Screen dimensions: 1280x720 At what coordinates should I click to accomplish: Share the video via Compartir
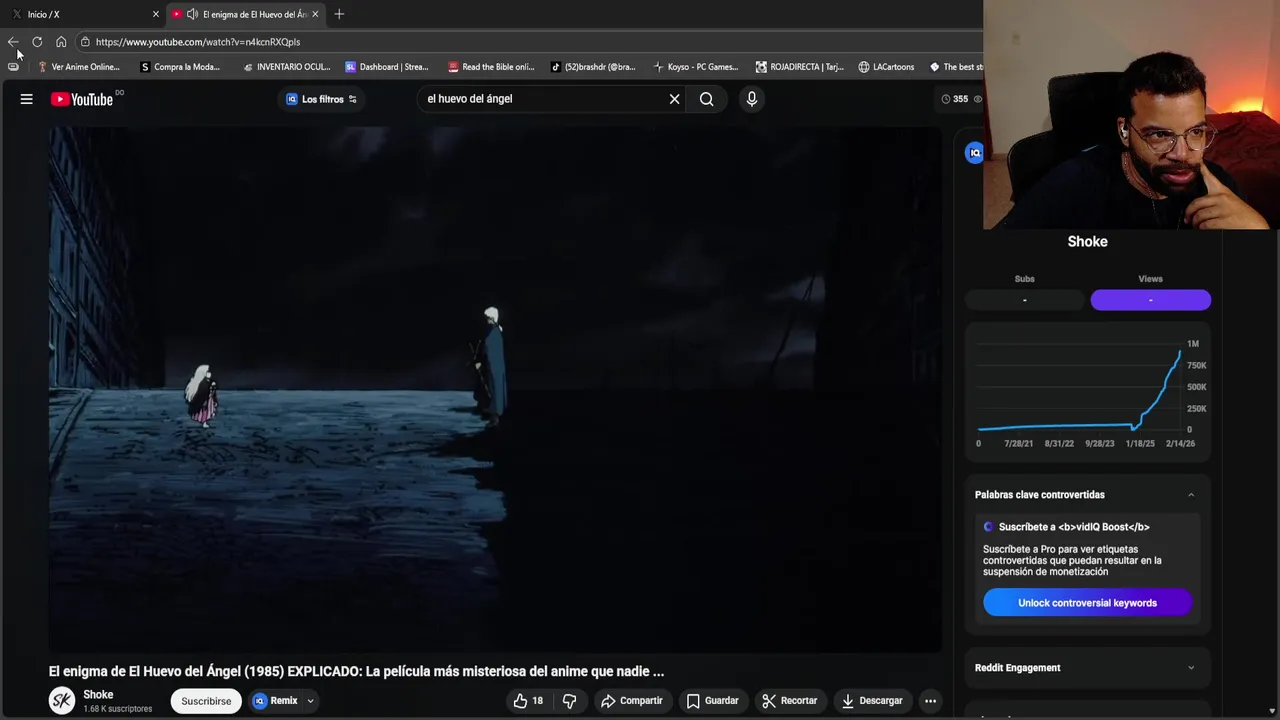[632, 701]
